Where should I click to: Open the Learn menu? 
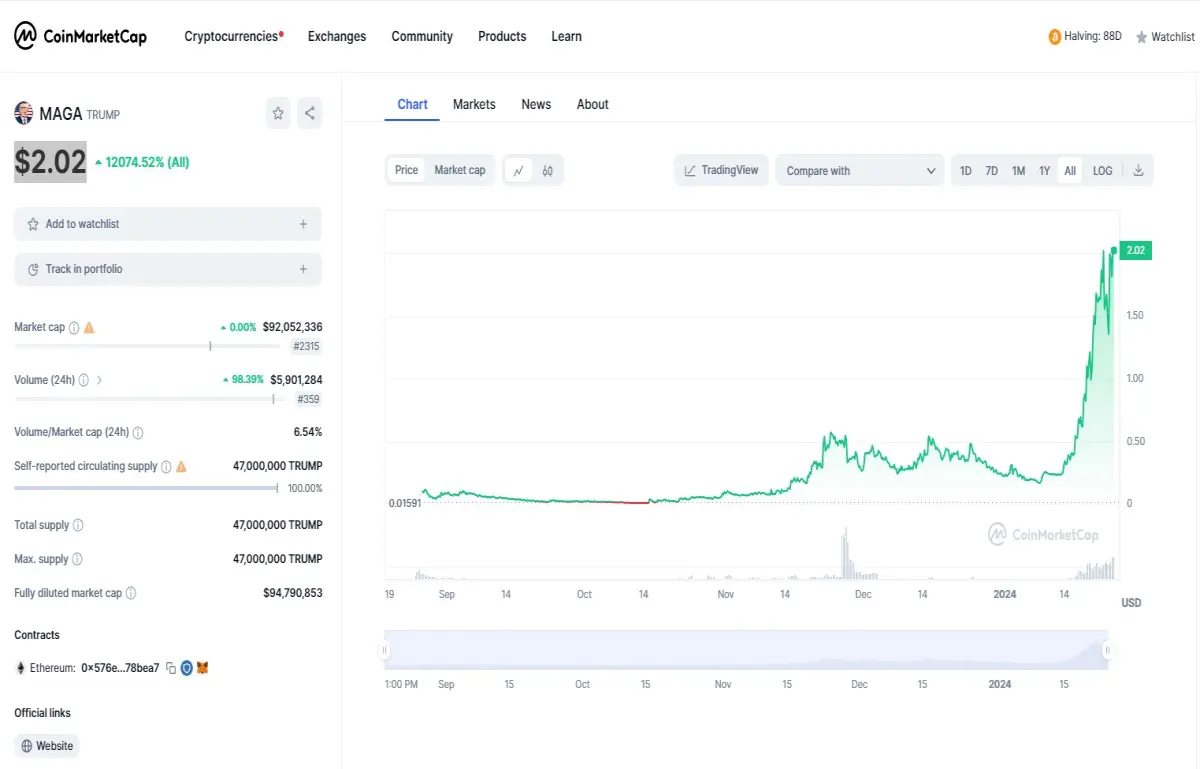coord(566,36)
